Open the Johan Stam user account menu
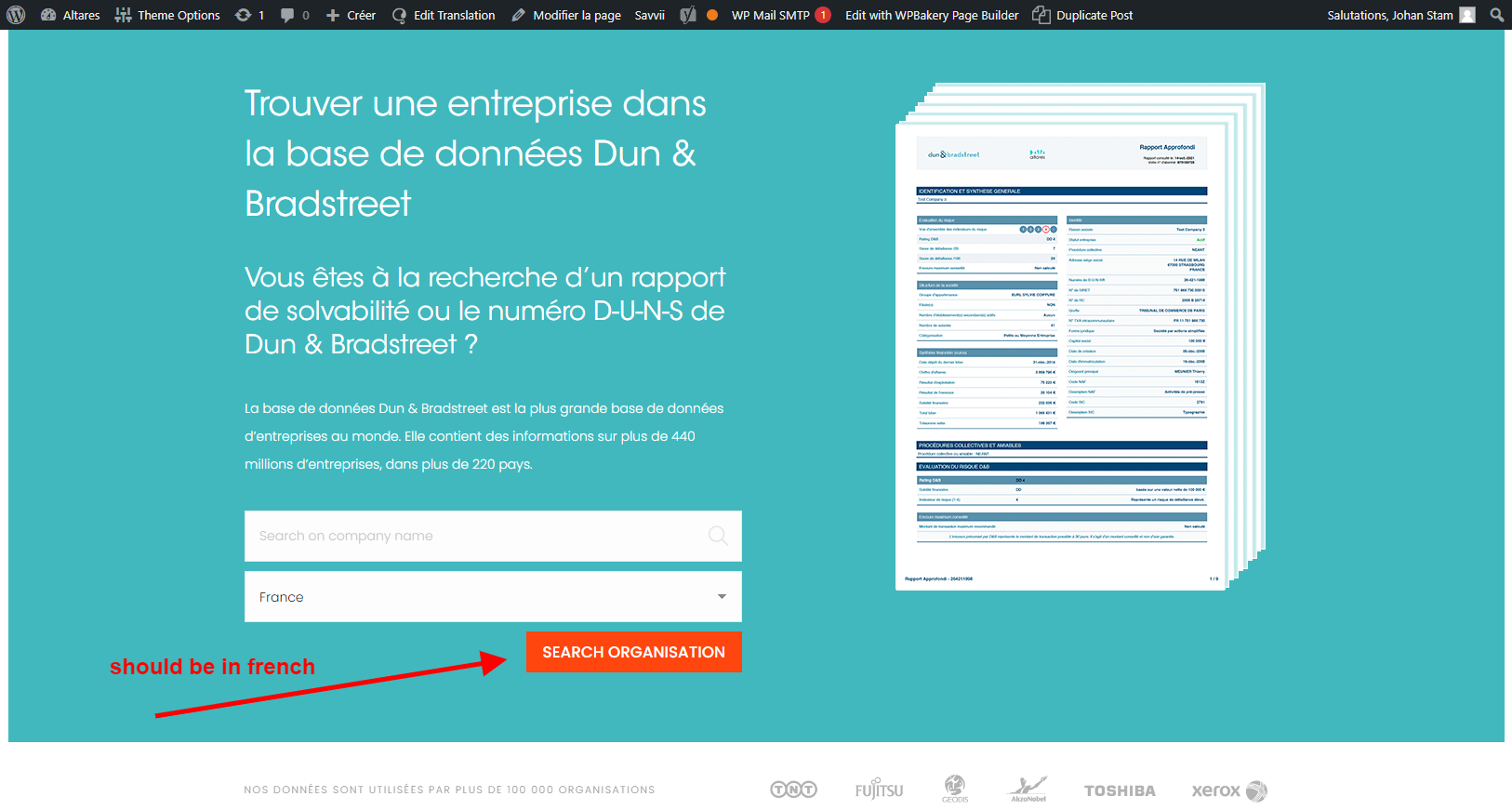The width and height of the screenshot is (1512, 810). pos(1400,15)
